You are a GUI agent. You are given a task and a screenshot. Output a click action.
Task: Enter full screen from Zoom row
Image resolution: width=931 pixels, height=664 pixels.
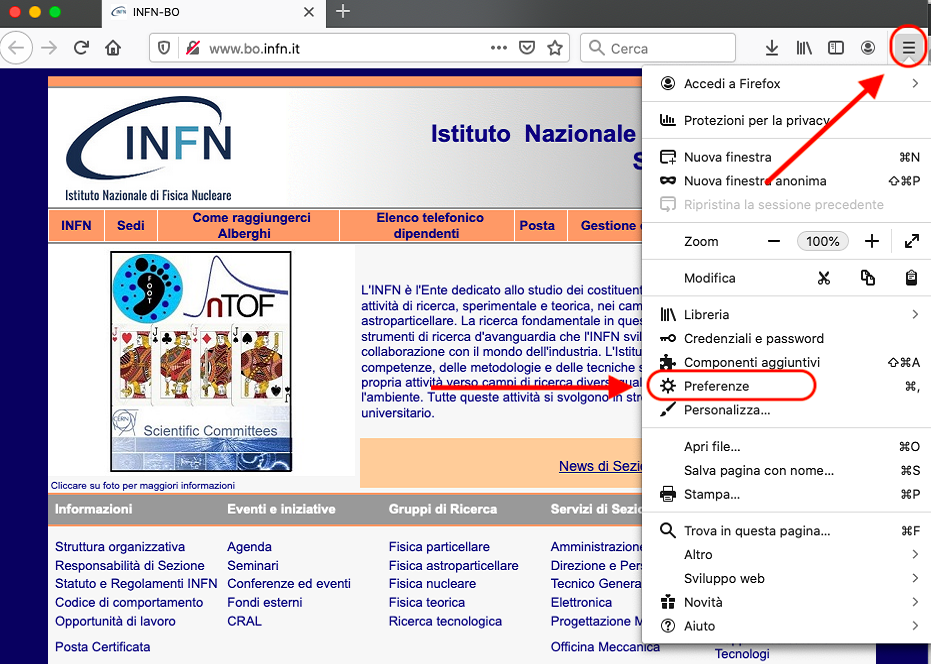(911, 241)
